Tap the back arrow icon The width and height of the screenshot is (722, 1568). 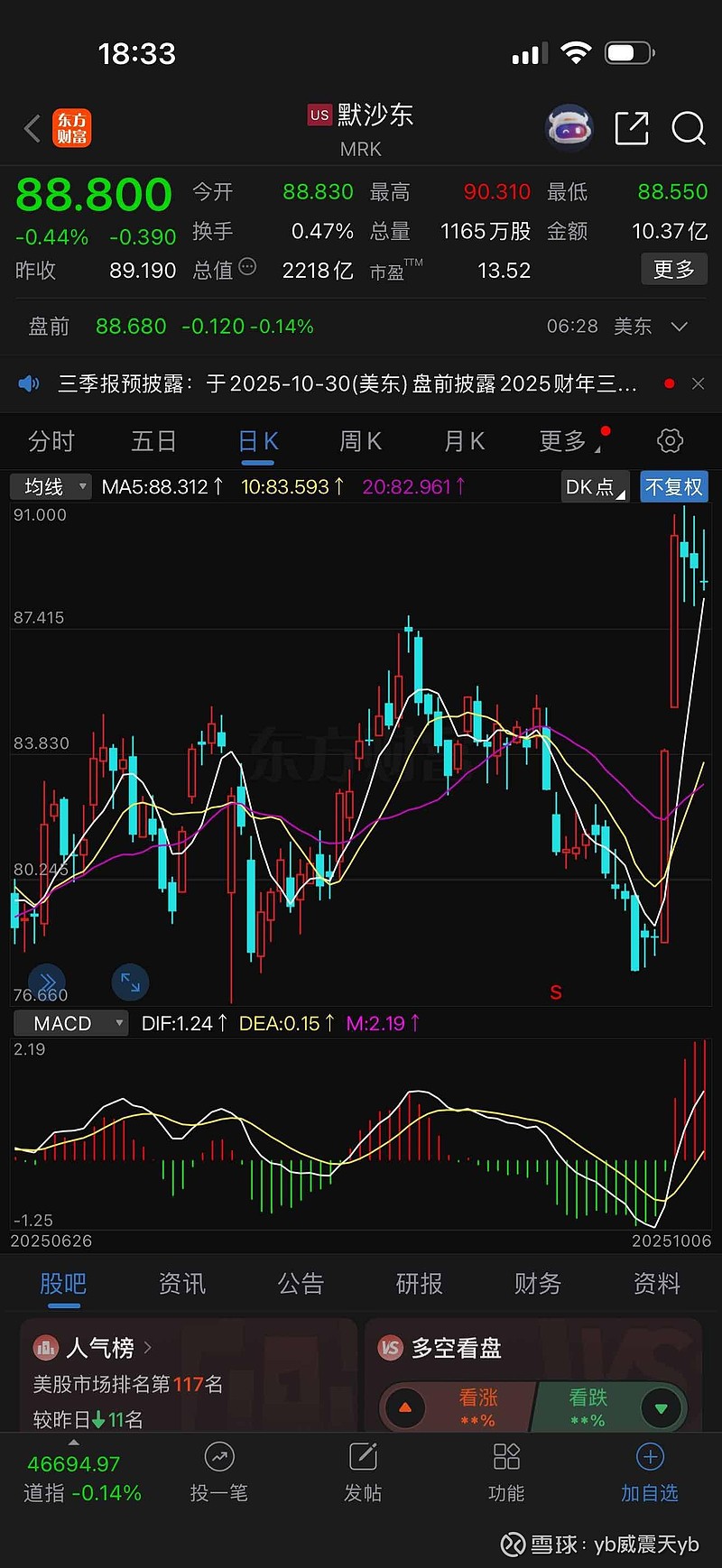[32, 128]
